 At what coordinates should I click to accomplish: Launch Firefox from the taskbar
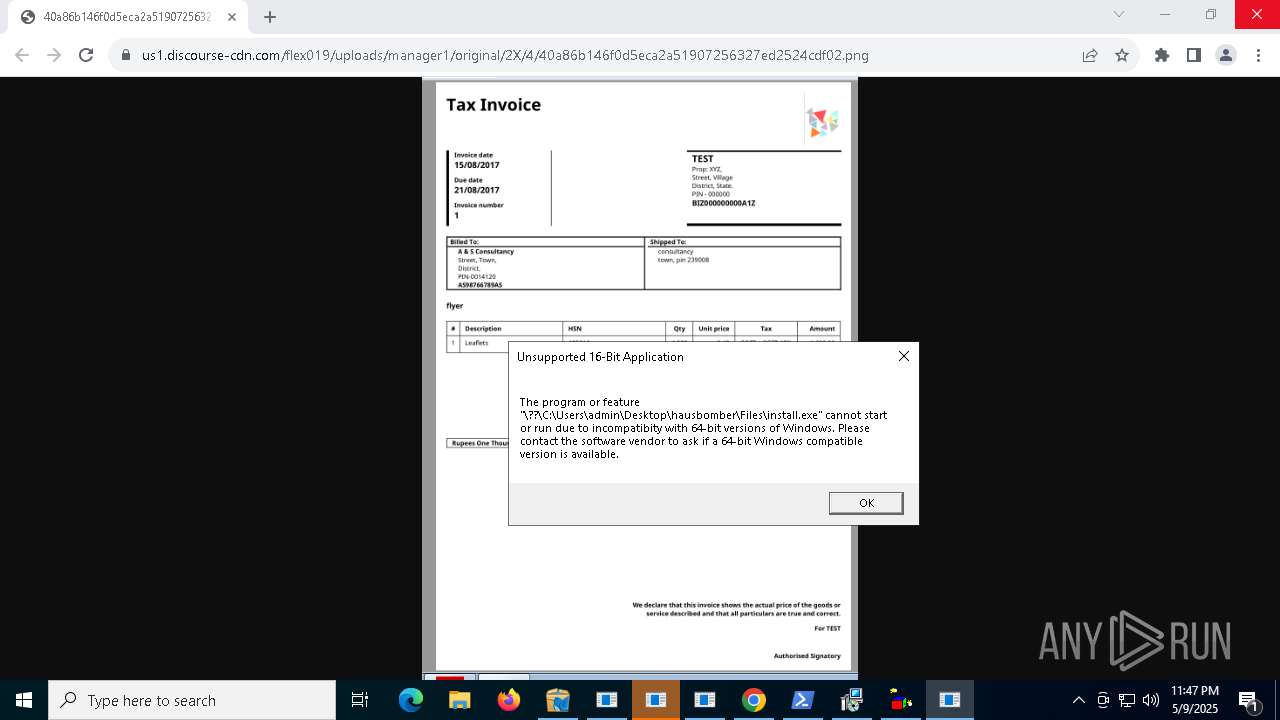pos(509,700)
